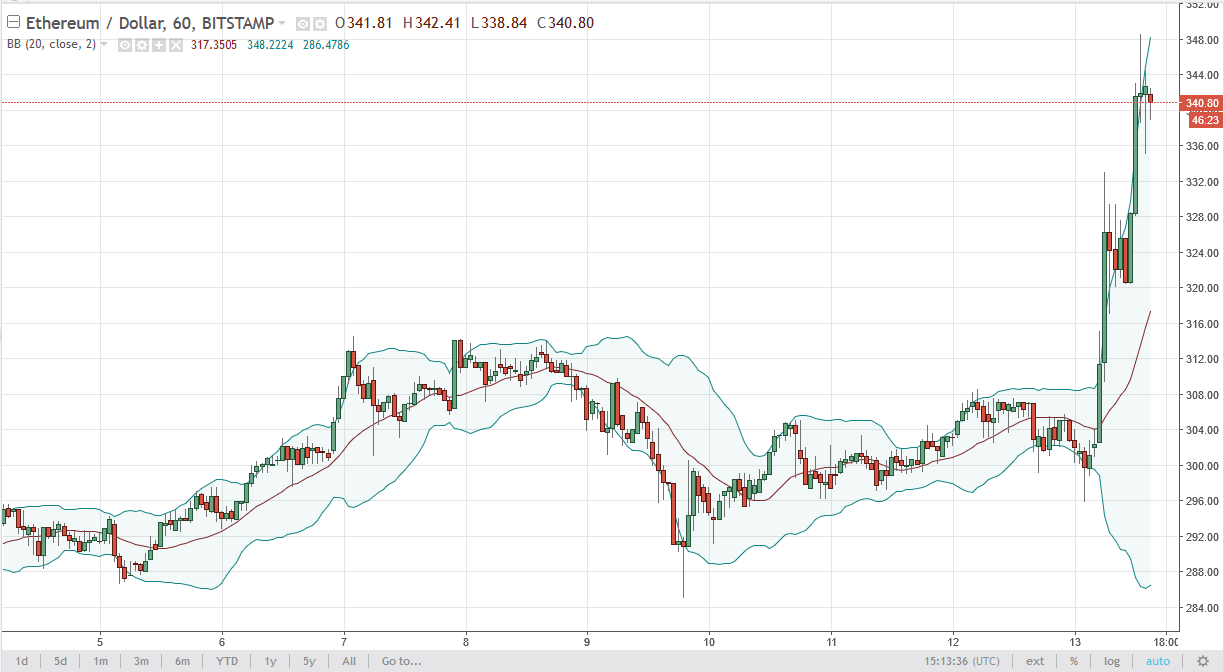Toggle visibility of the main price series
Image resolution: width=1224 pixels, height=672 pixels.
click(x=303, y=23)
